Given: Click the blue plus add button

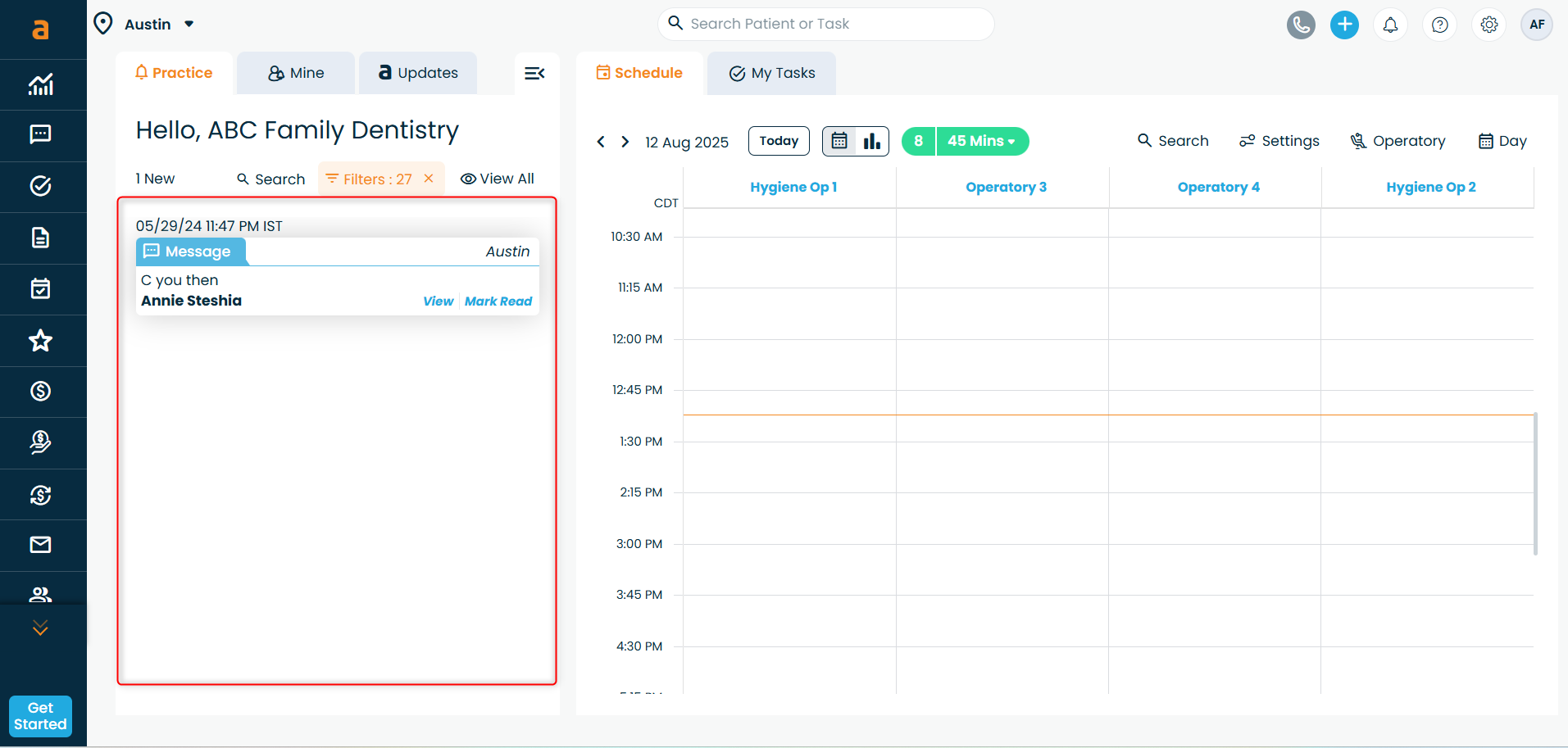Looking at the screenshot, I should point(1344,25).
